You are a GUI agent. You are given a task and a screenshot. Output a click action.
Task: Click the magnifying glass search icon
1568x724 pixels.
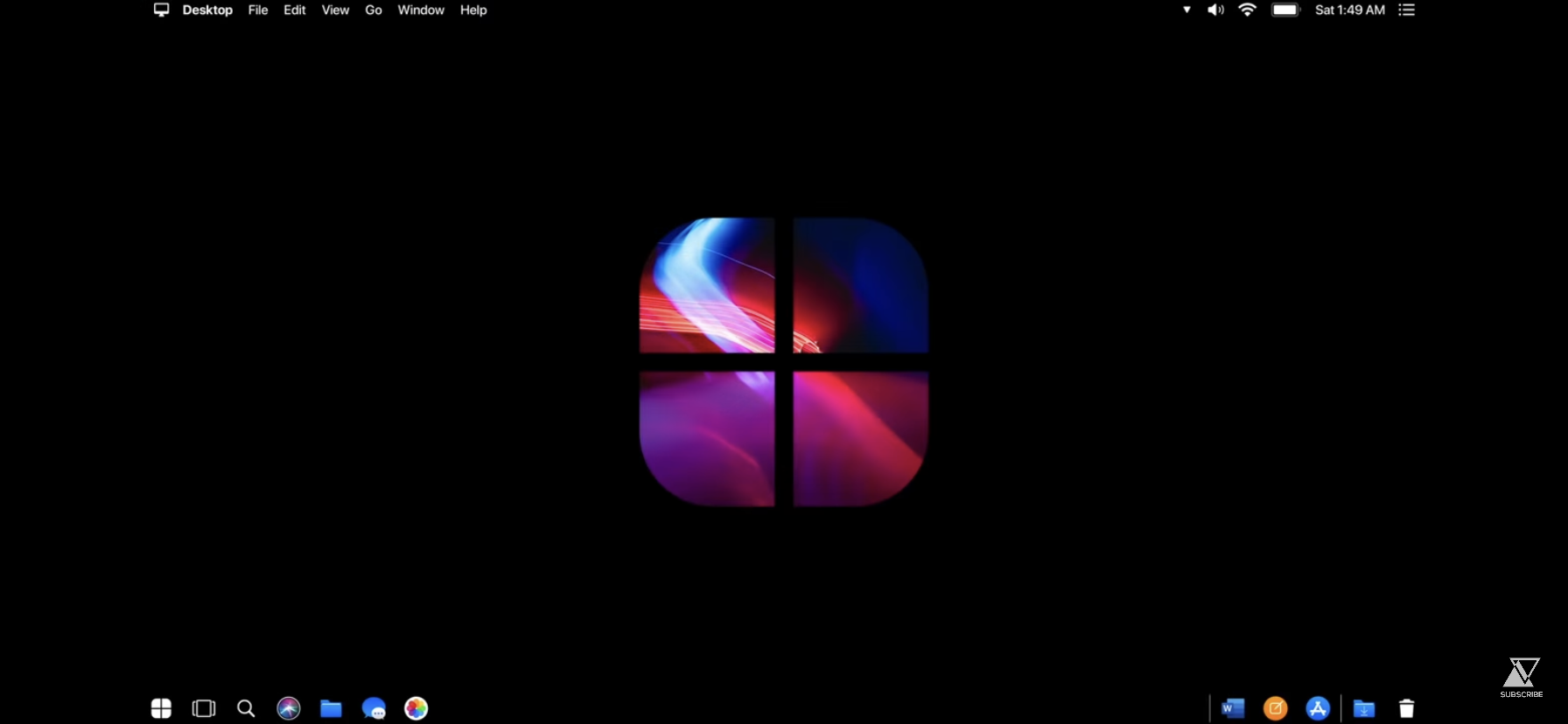(246, 708)
